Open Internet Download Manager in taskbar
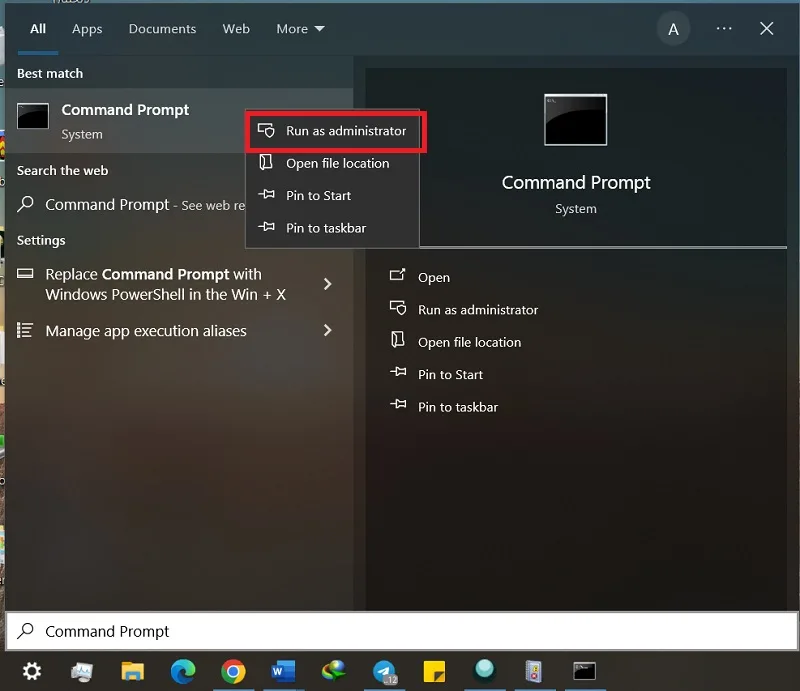This screenshot has height=691, width=800. tap(334, 671)
